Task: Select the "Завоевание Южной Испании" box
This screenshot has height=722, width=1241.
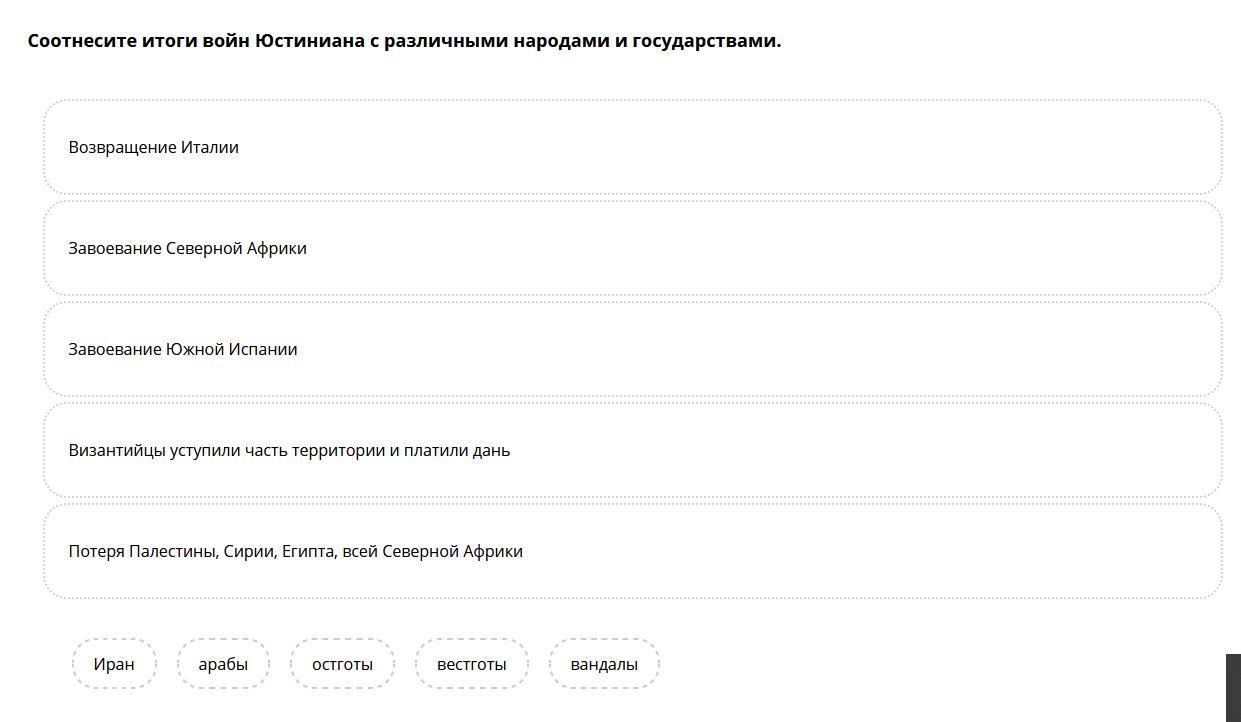Action: tap(633, 349)
